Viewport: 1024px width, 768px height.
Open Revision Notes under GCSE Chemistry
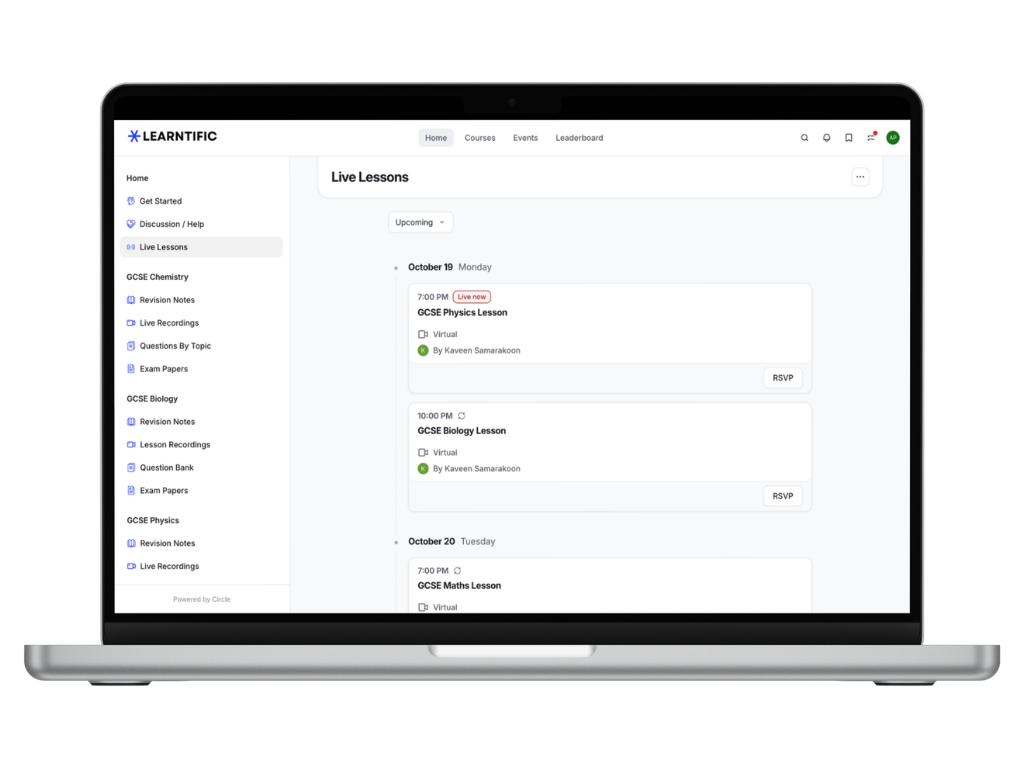click(167, 300)
